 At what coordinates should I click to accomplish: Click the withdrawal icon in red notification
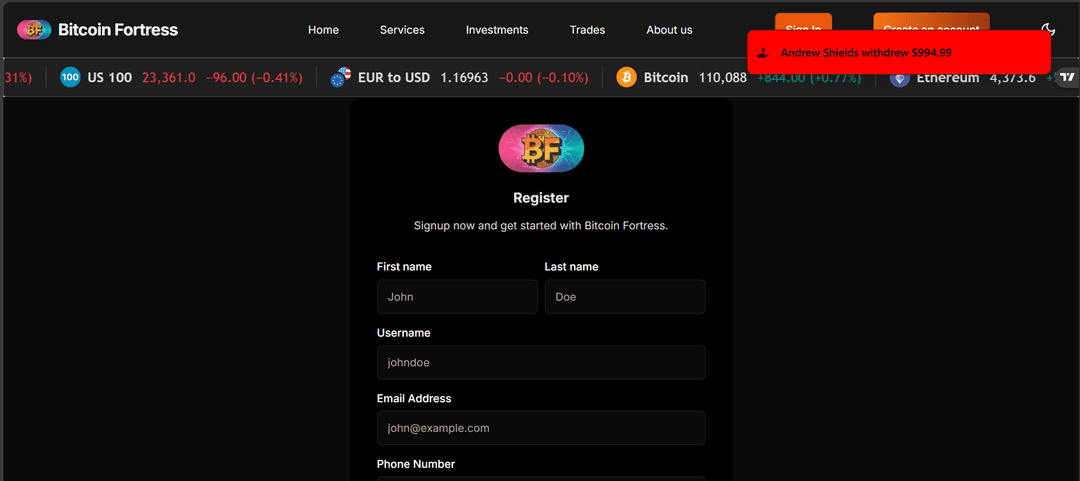[763, 53]
